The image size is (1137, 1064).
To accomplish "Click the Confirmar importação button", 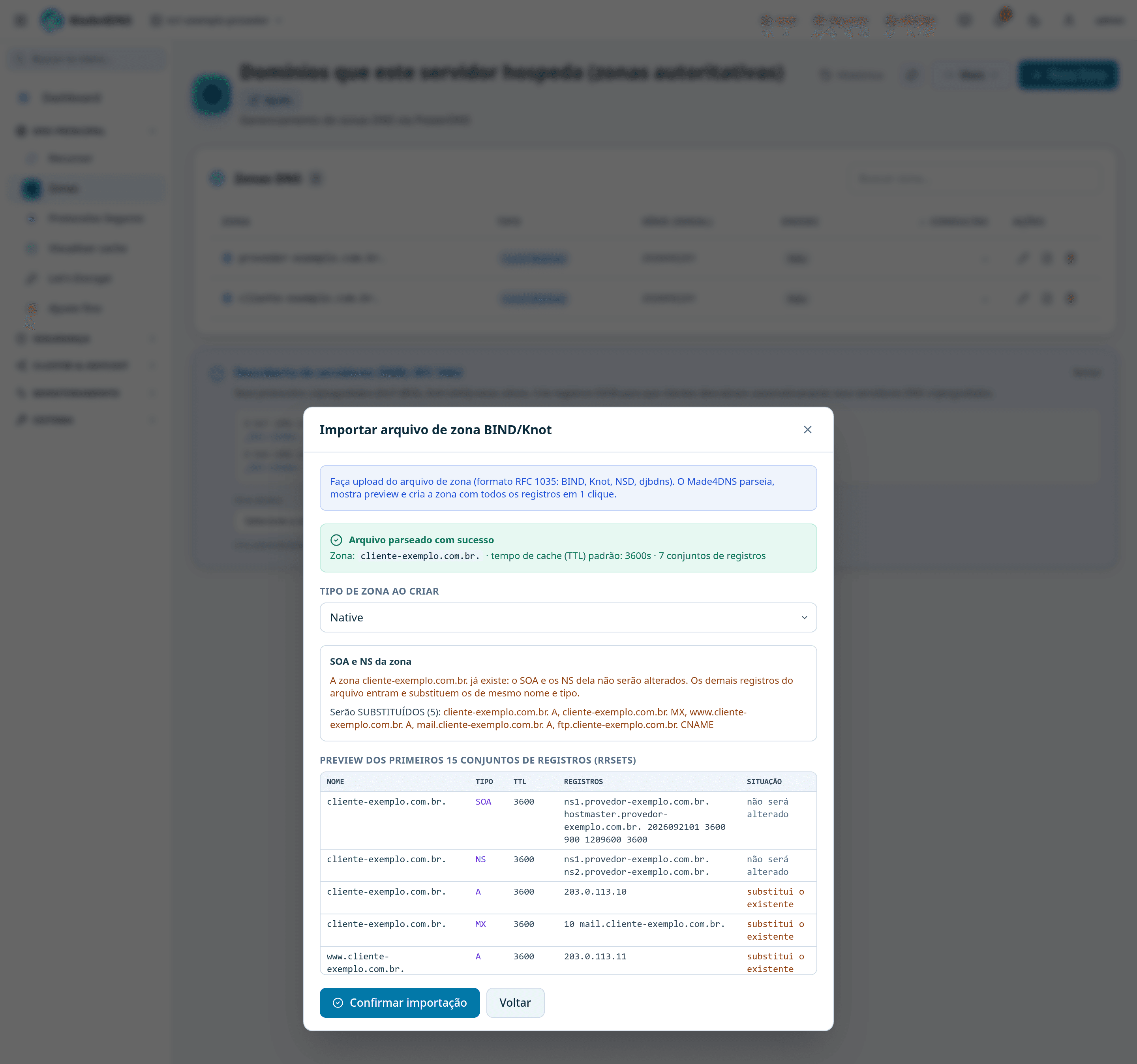I will [400, 1003].
